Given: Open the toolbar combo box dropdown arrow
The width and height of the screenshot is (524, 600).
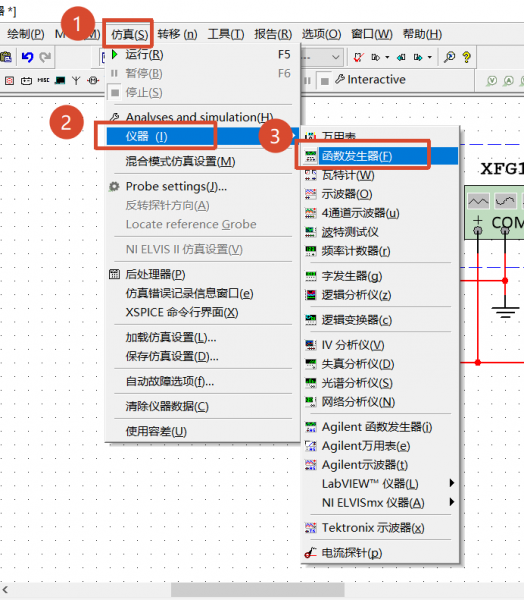Looking at the screenshot, I should pos(335,57).
